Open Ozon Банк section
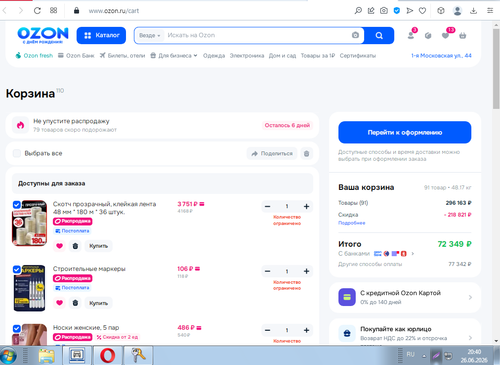The height and width of the screenshot is (365, 500). [76, 55]
